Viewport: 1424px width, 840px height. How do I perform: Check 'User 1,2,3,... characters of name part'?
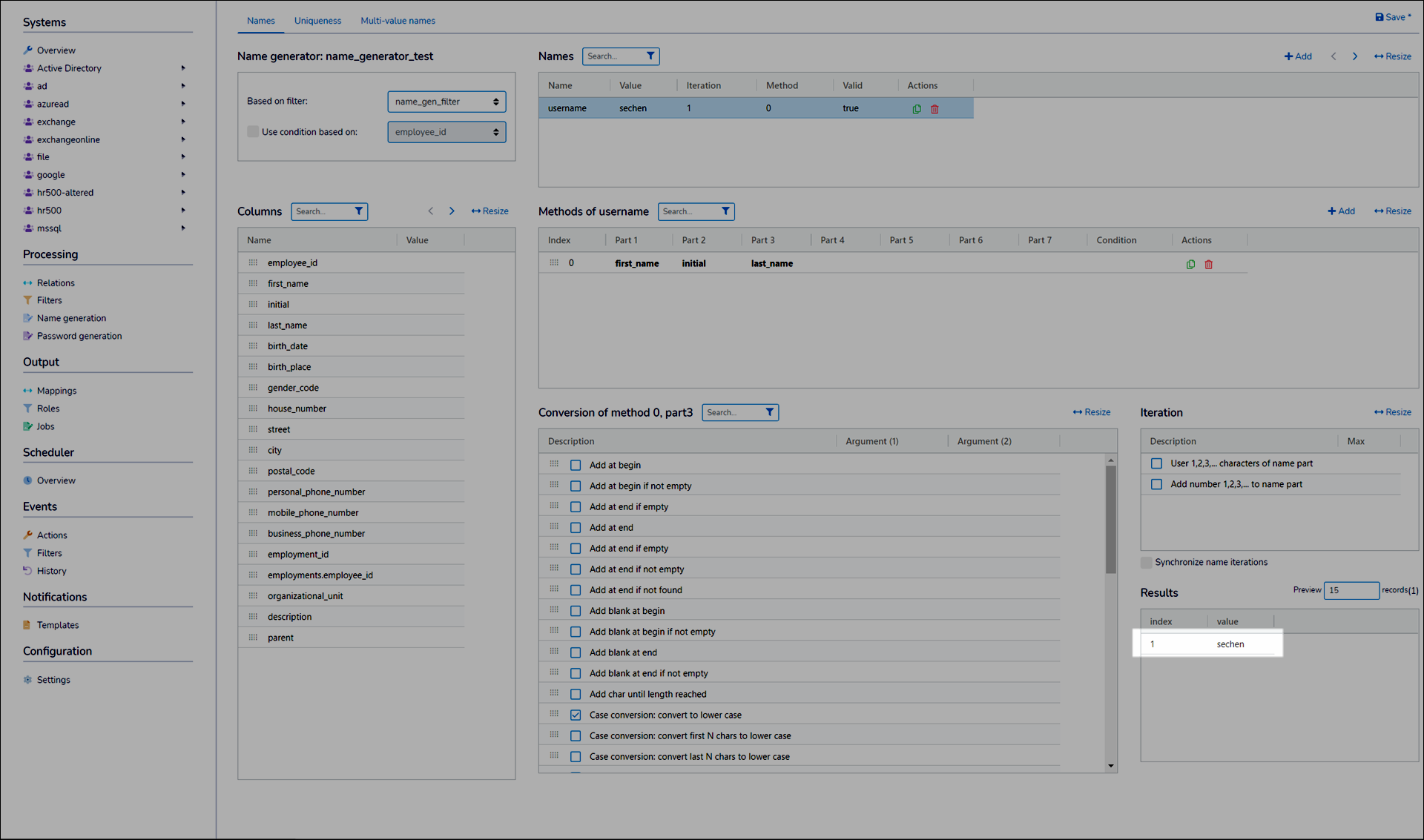(1156, 463)
